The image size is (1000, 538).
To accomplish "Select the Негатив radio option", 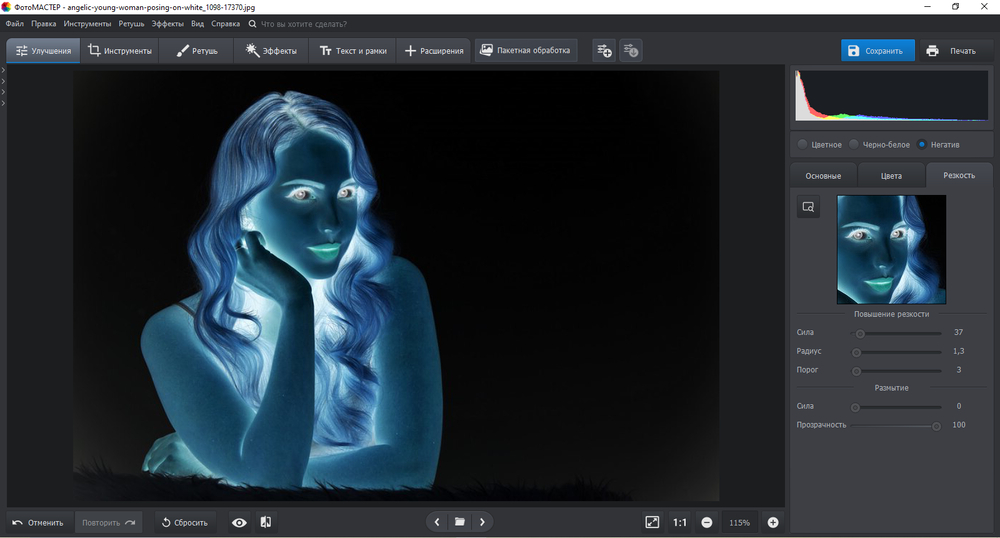I will coord(922,144).
